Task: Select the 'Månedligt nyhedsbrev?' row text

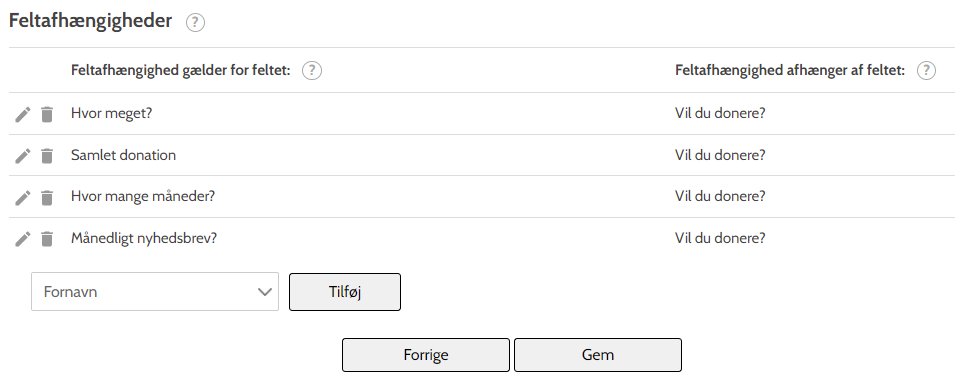Action: (x=144, y=238)
